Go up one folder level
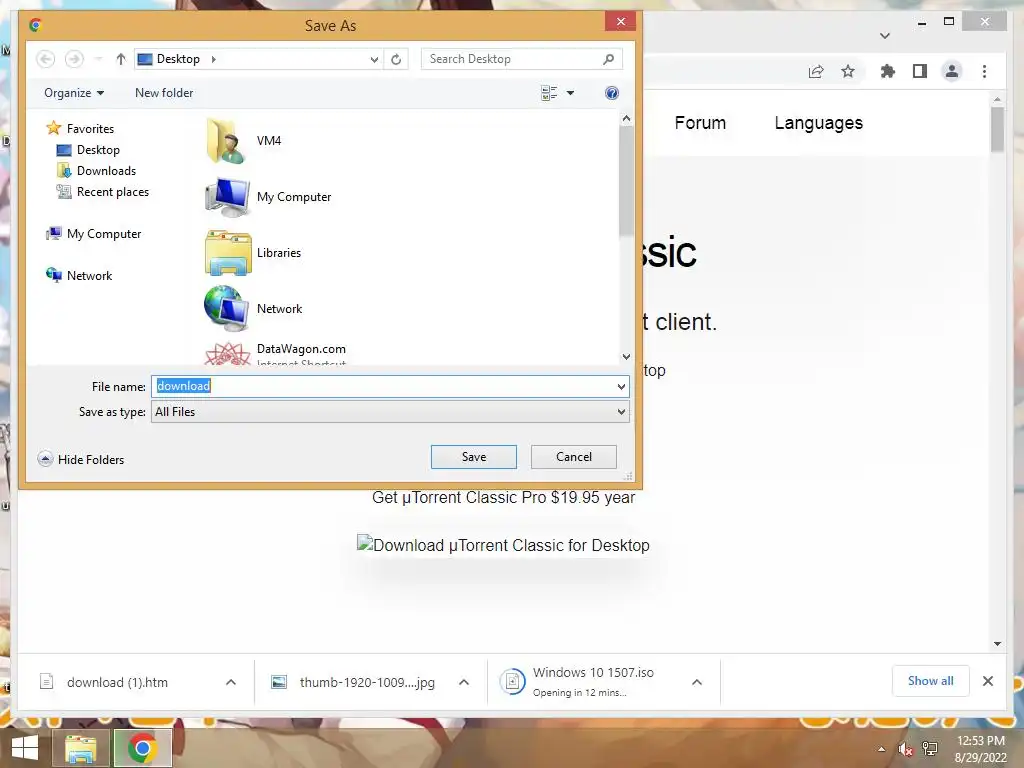This screenshot has width=1024, height=768. [x=121, y=59]
